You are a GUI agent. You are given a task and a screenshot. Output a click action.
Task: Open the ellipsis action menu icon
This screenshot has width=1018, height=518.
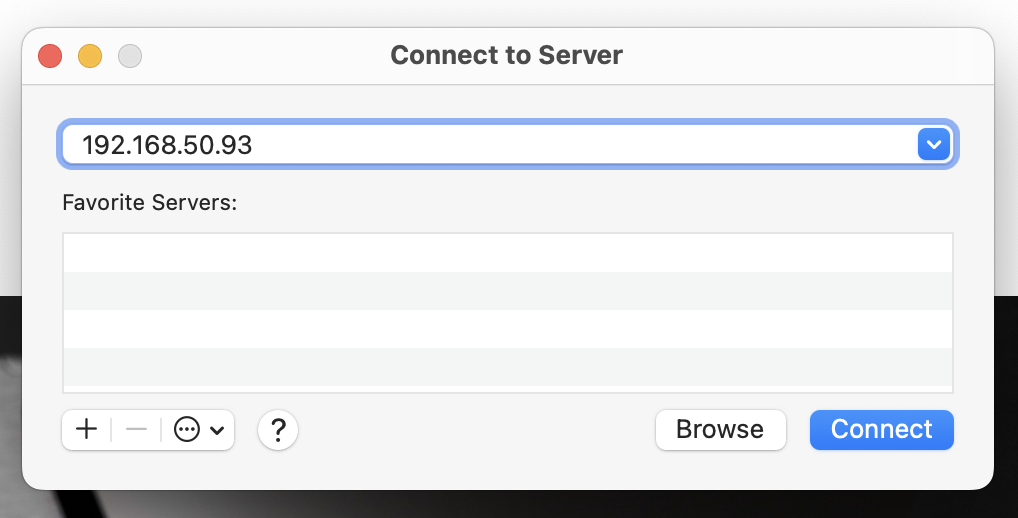tap(187, 430)
